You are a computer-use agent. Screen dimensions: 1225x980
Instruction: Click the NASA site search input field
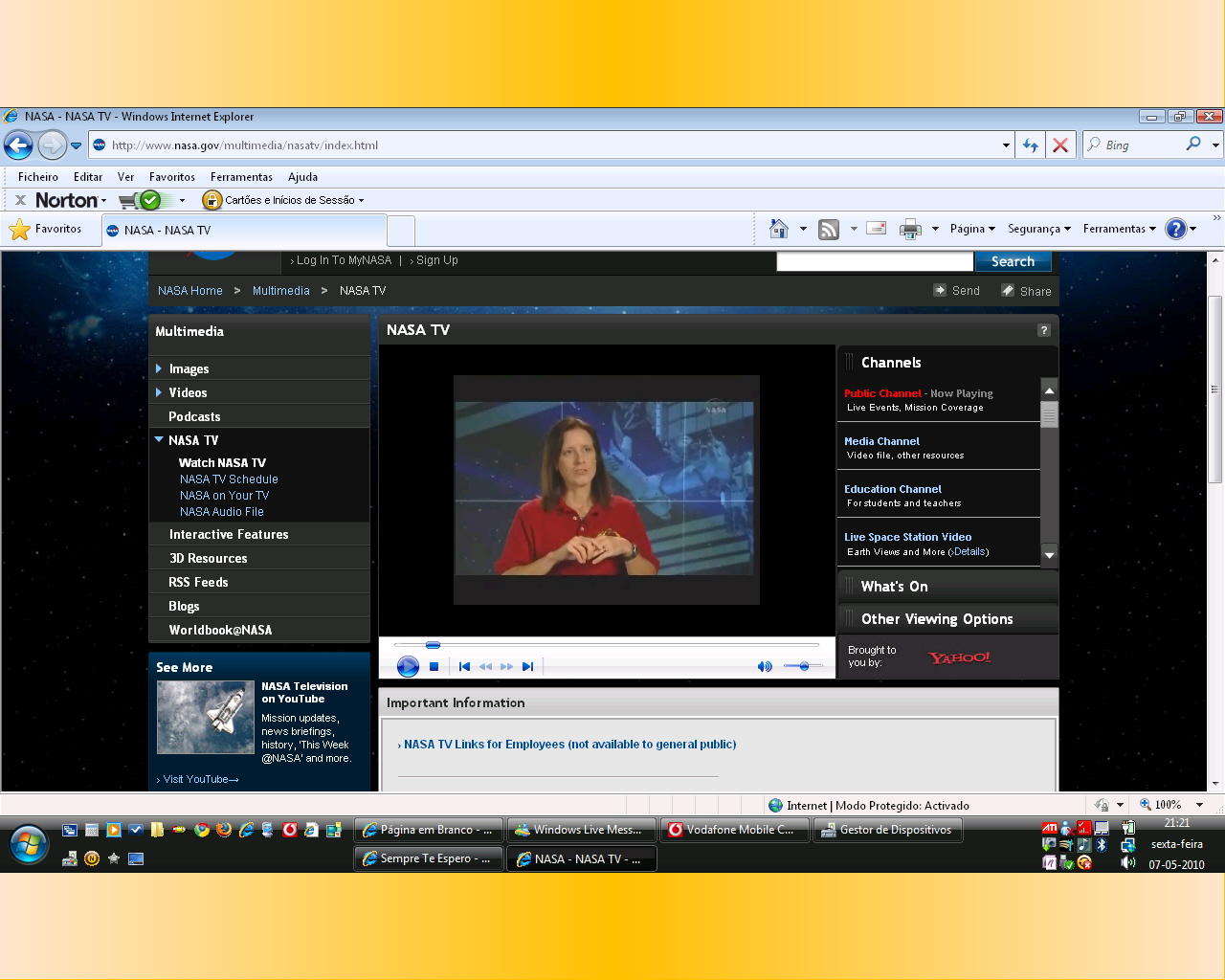coord(875,261)
